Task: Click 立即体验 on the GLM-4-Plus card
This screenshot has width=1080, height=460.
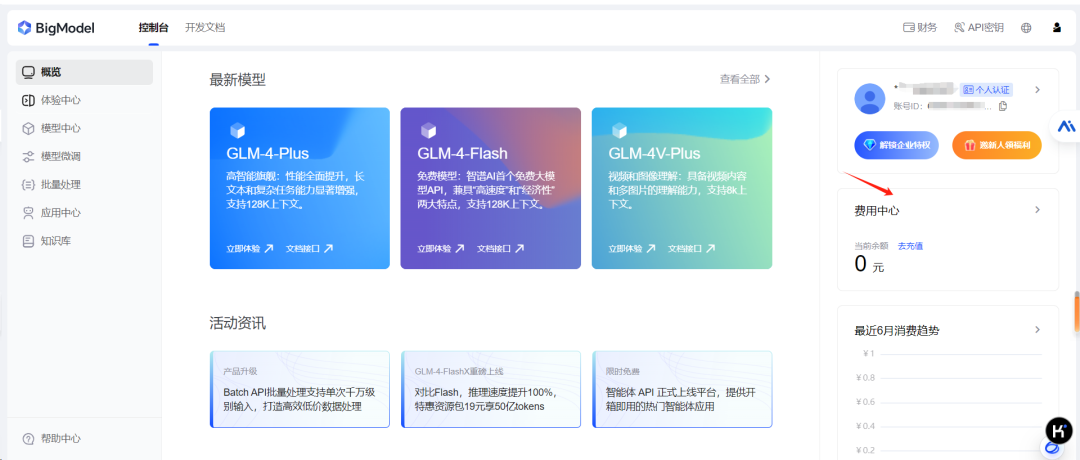Action: click(249, 249)
